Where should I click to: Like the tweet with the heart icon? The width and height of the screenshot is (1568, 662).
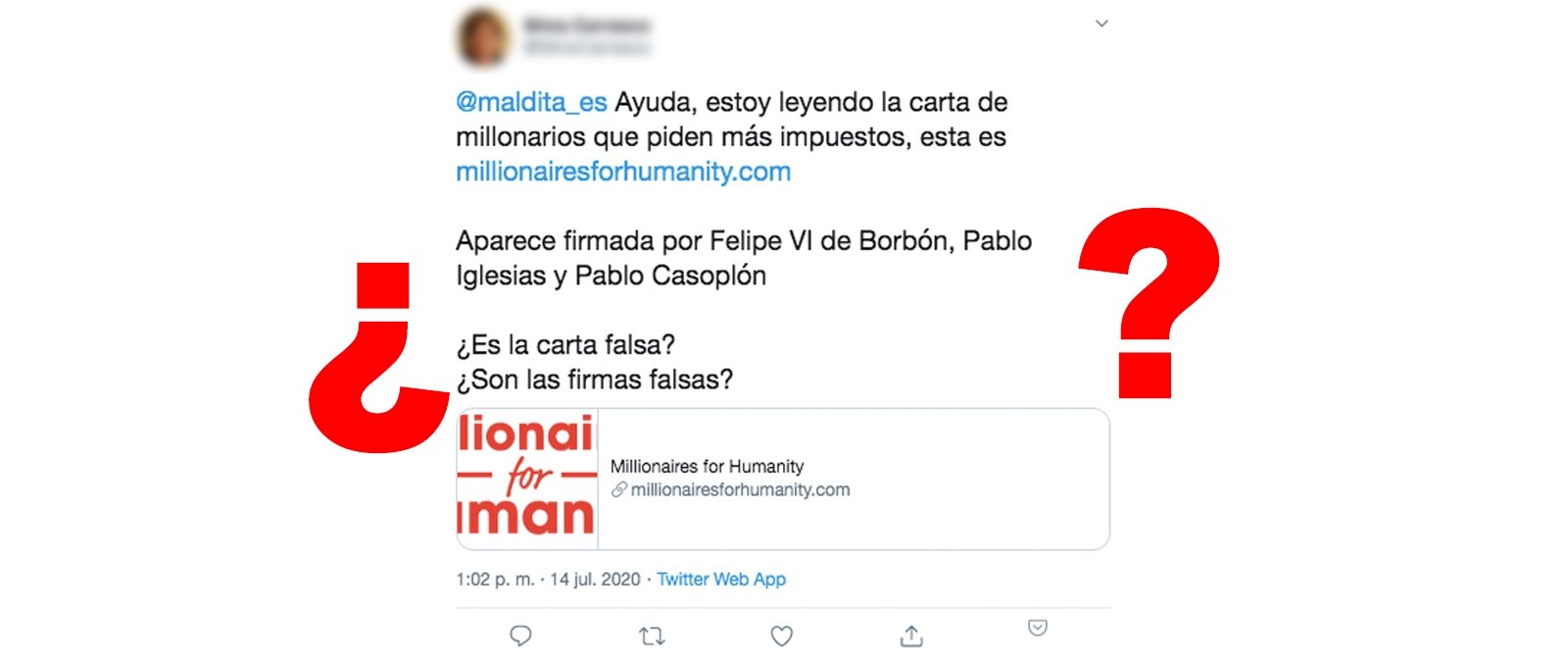[781, 637]
